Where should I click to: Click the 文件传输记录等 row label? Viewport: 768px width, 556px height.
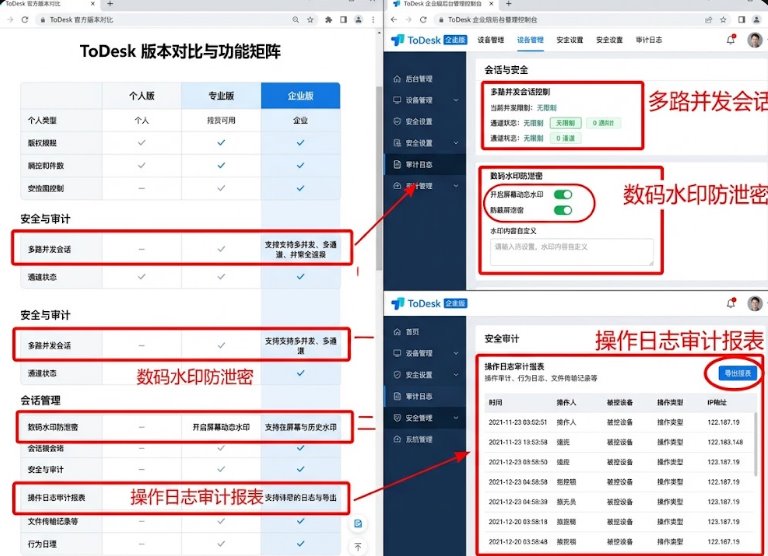pos(52,522)
